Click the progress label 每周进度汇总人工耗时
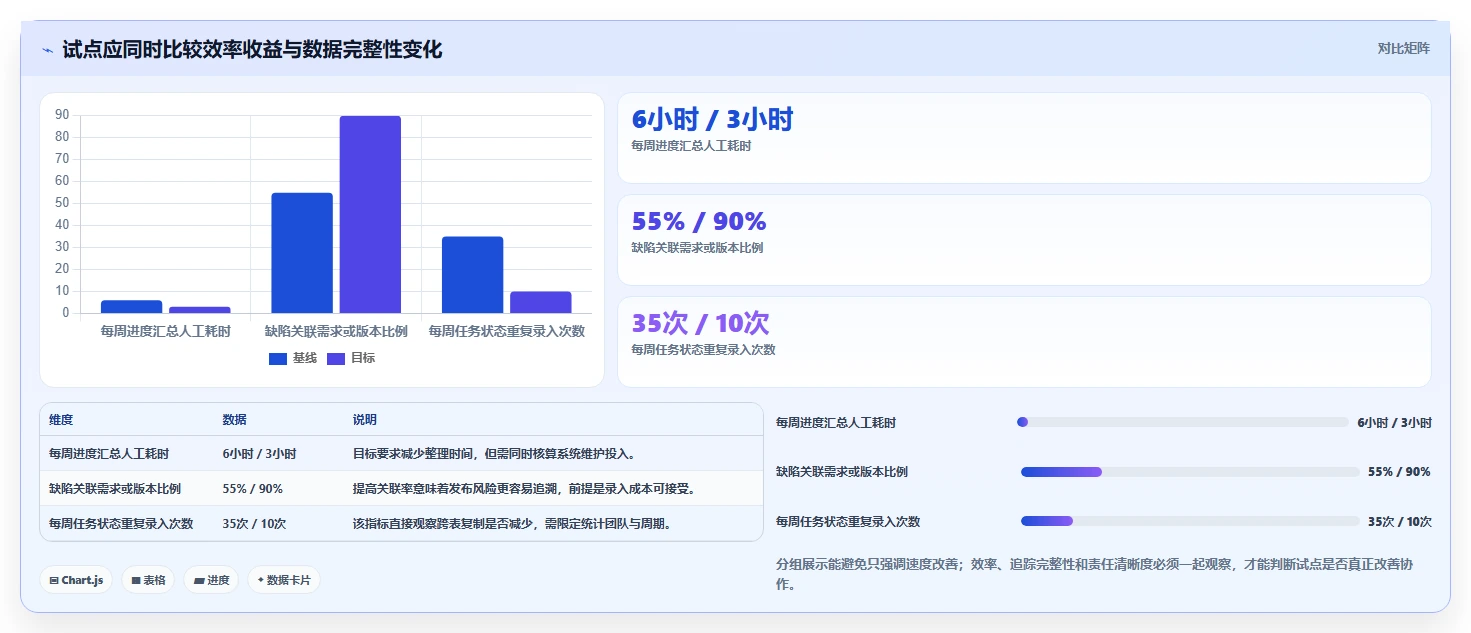 (x=836, y=423)
